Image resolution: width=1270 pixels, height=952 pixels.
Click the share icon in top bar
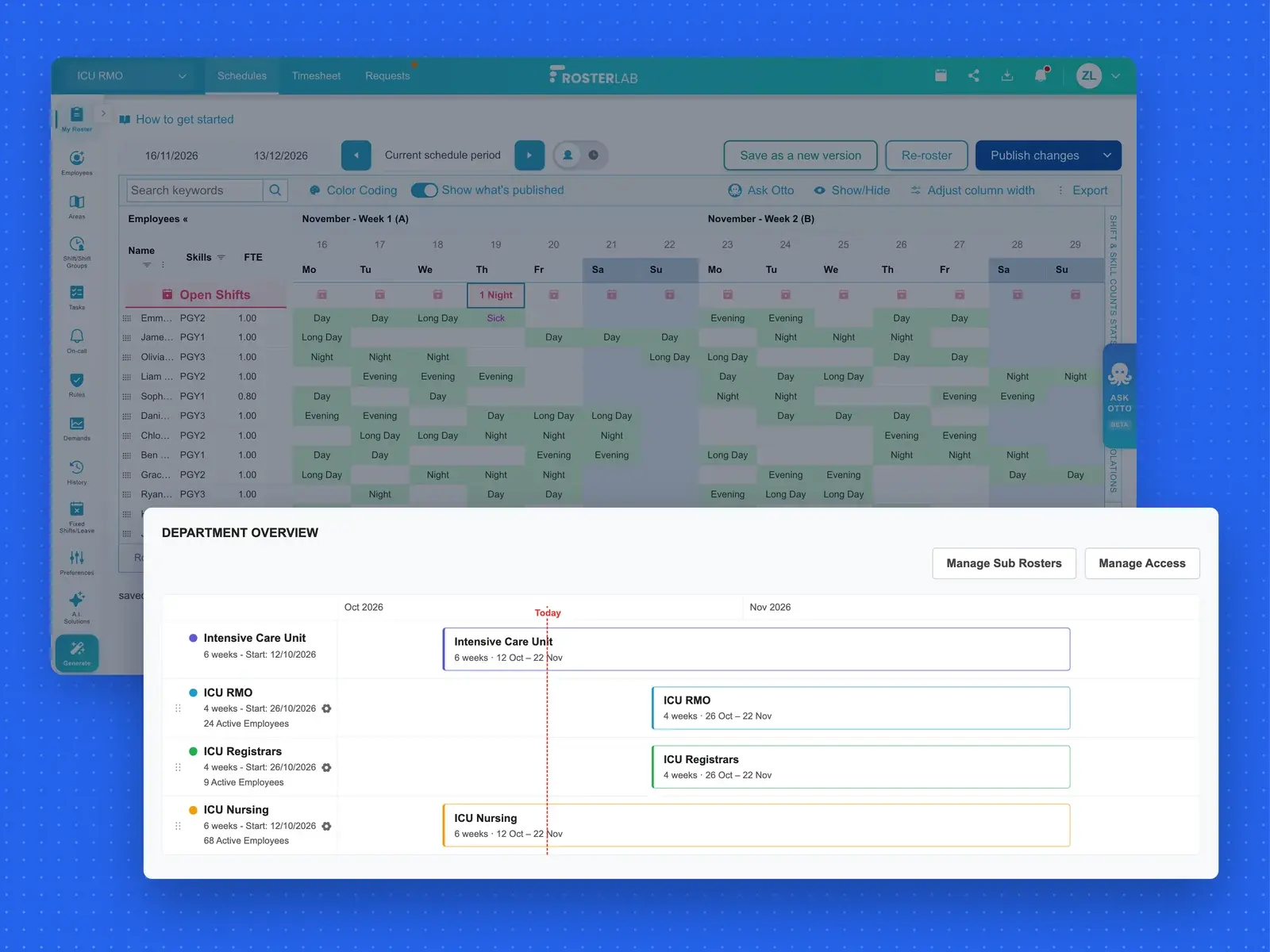coord(974,75)
